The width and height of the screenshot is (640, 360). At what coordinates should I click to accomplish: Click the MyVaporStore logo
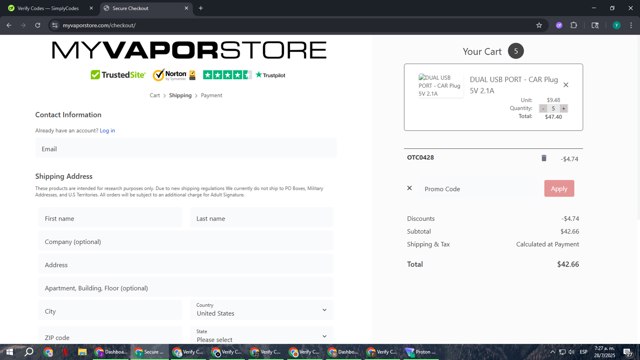coord(189,50)
